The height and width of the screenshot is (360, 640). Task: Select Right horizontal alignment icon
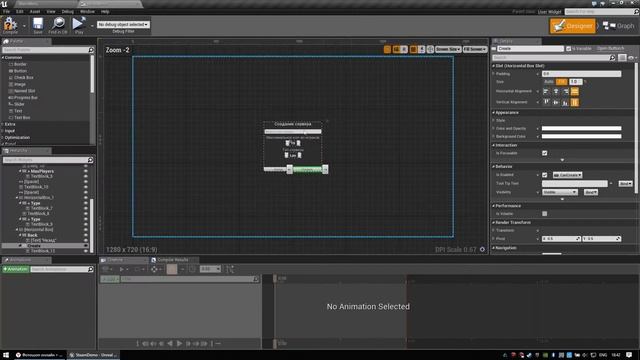(565, 91)
